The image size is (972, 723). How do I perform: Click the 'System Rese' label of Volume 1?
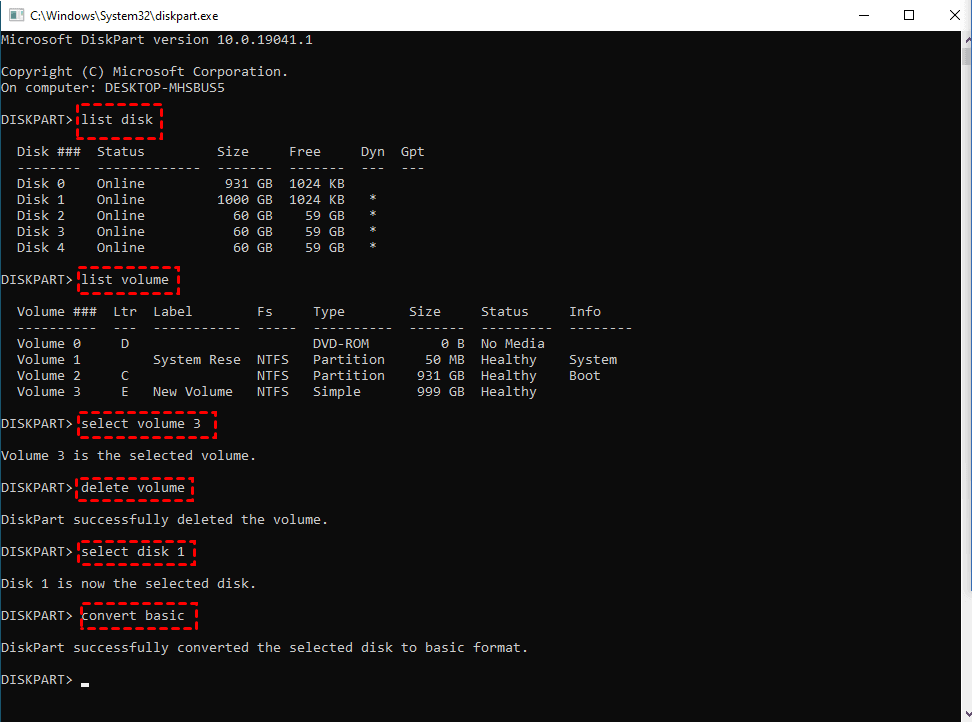pos(196,360)
